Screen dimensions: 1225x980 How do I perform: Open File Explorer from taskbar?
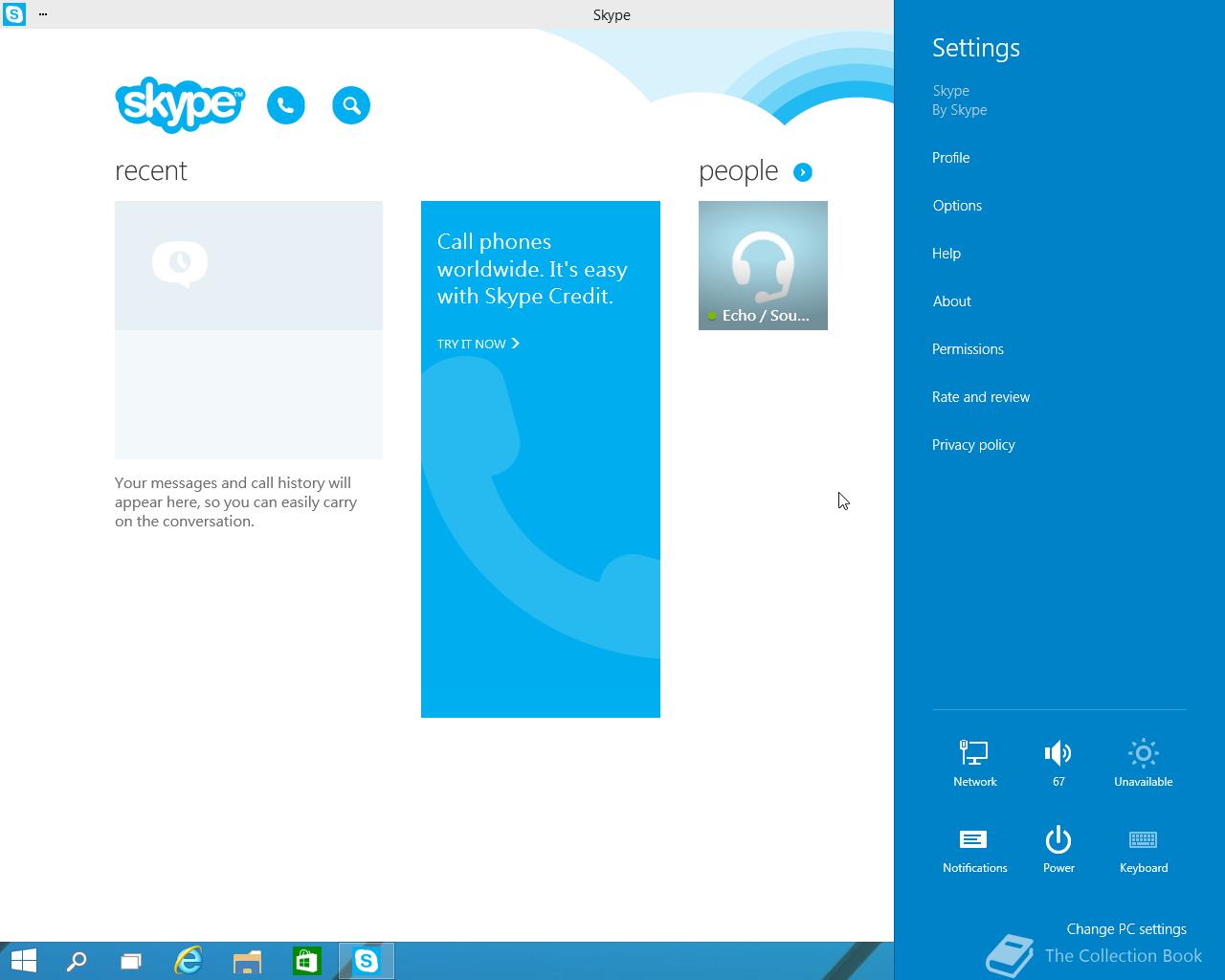pos(248,961)
